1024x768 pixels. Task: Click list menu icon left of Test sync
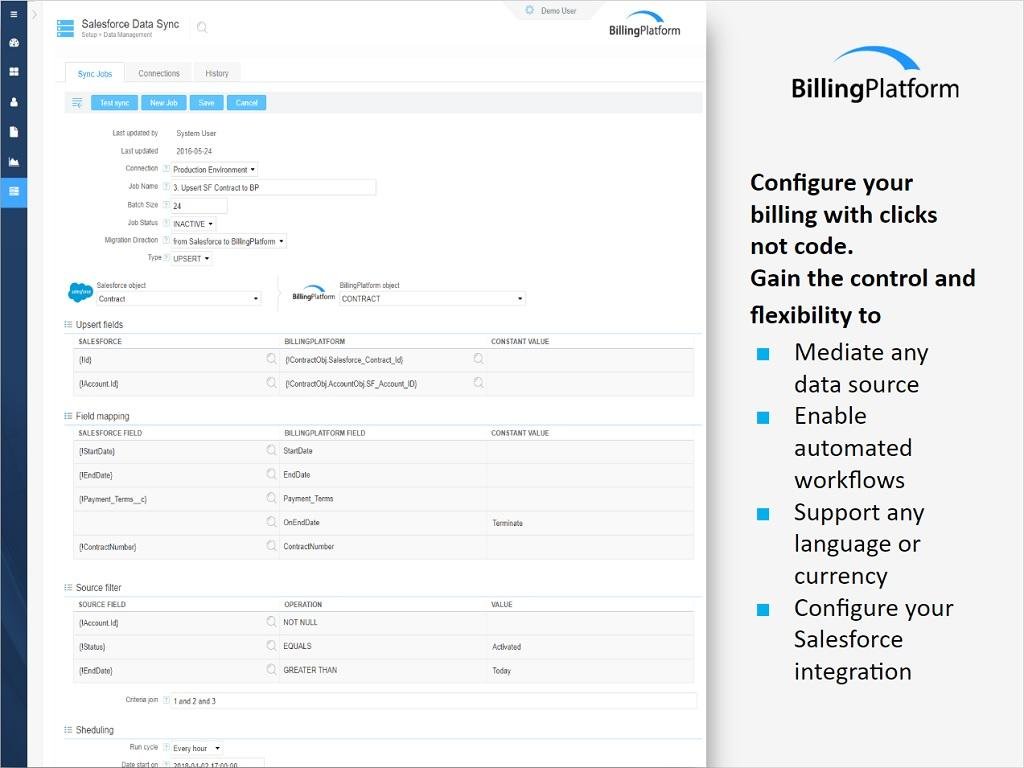coord(77,103)
